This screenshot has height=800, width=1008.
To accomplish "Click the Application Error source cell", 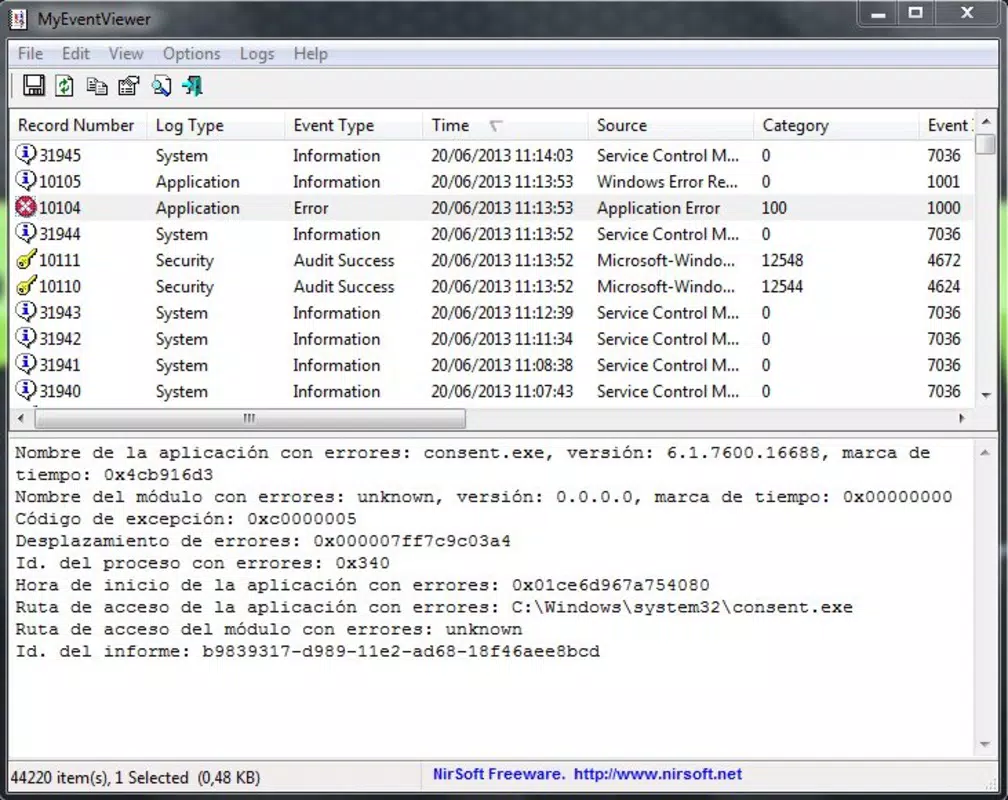I will click(x=658, y=208).
